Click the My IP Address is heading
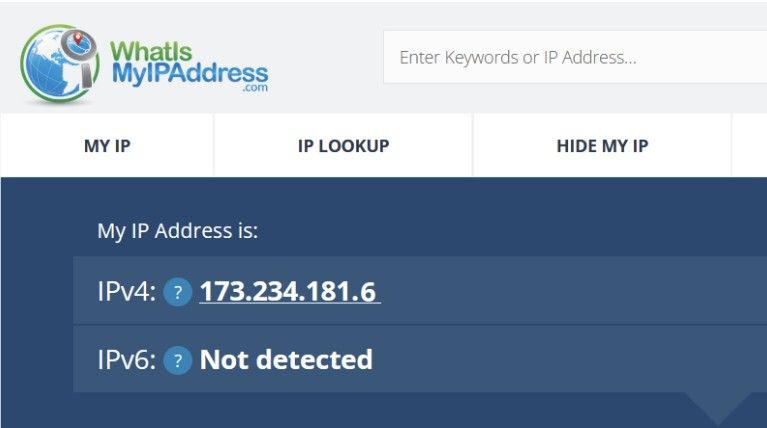Viewport: 767px width, 428px height. (x=178, y=231)
